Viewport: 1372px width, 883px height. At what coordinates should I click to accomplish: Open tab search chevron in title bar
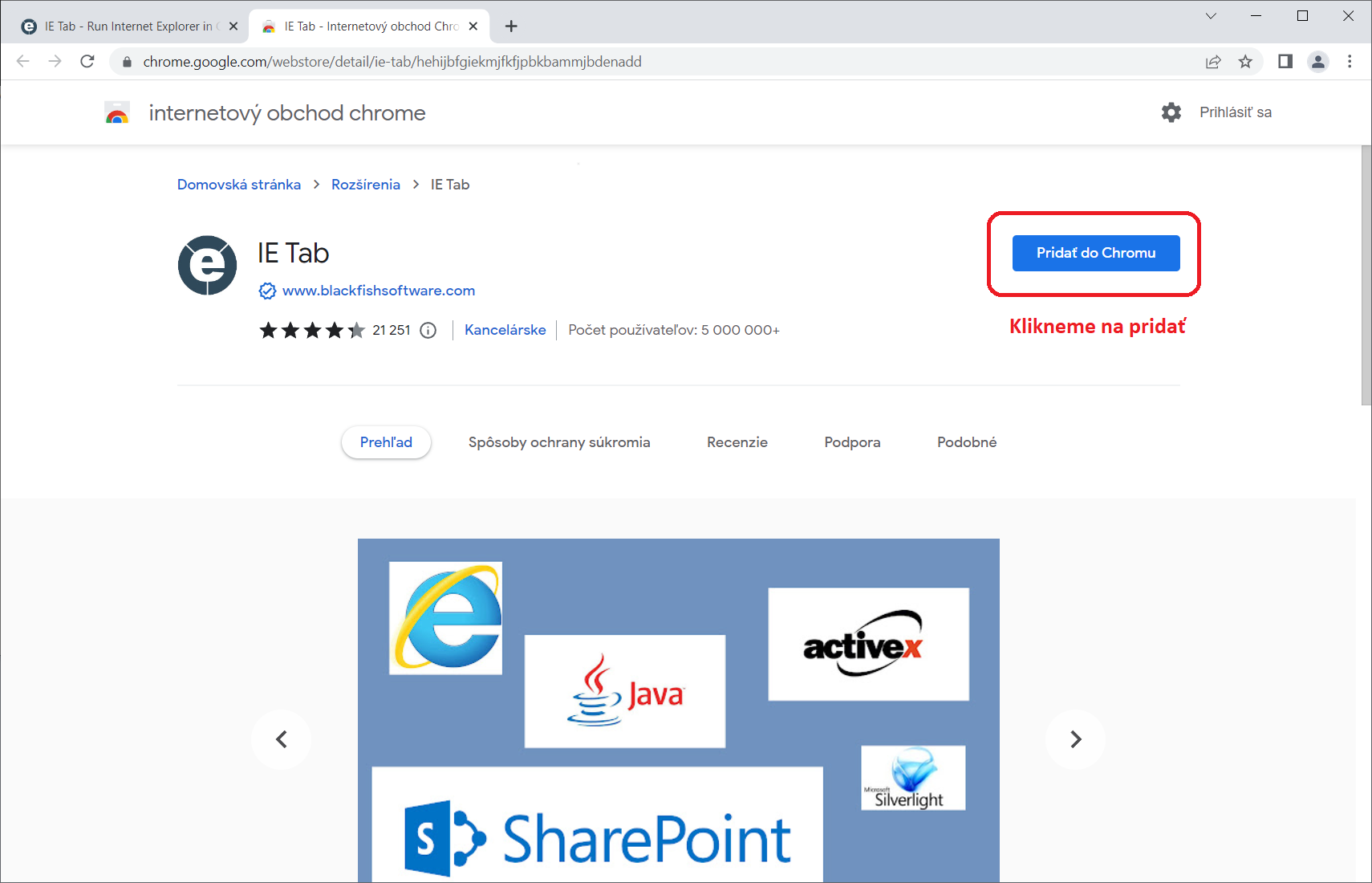pyautogui.click(x=1211, y=16)
